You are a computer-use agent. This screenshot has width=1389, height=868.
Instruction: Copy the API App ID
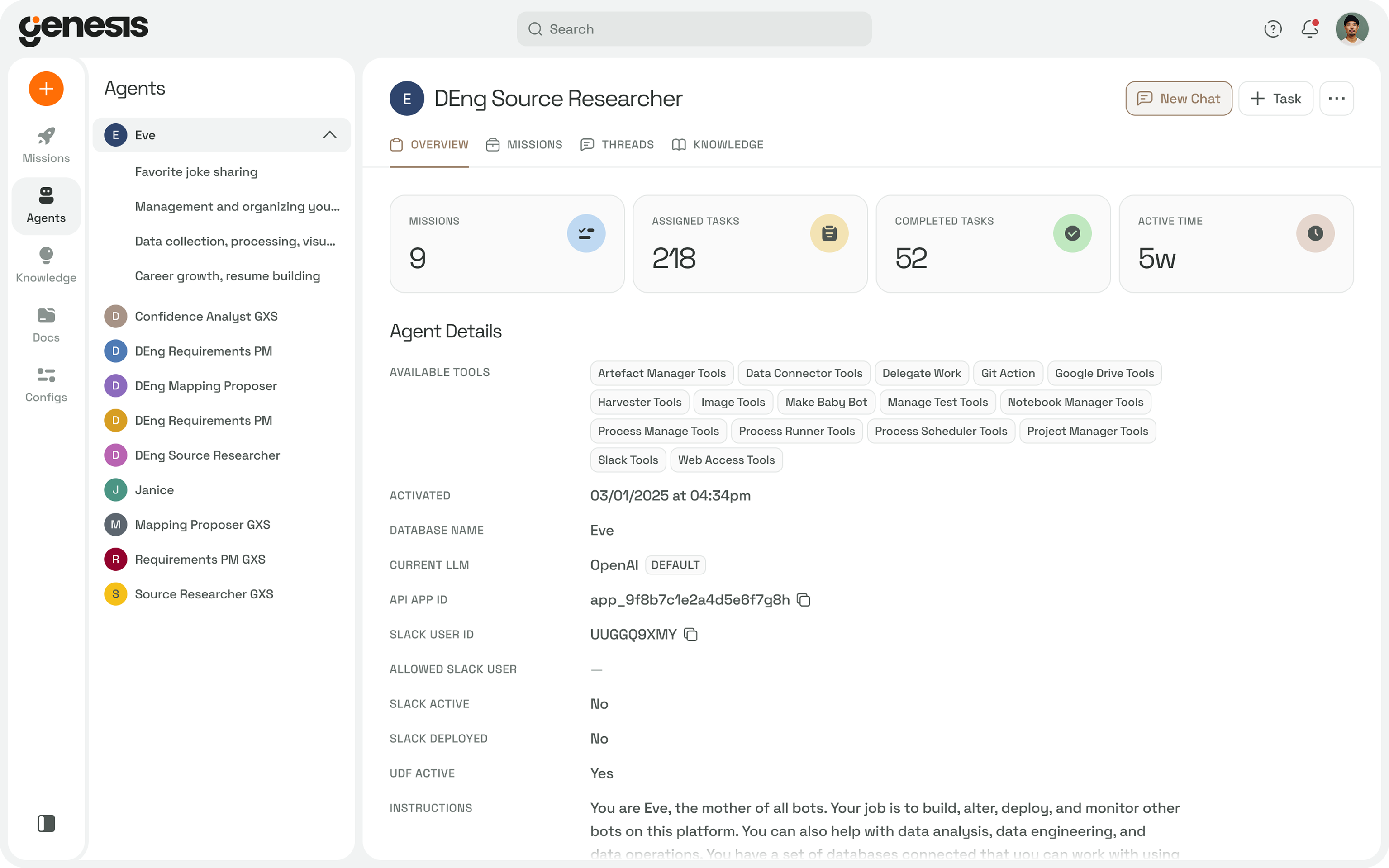pos(803,600)
